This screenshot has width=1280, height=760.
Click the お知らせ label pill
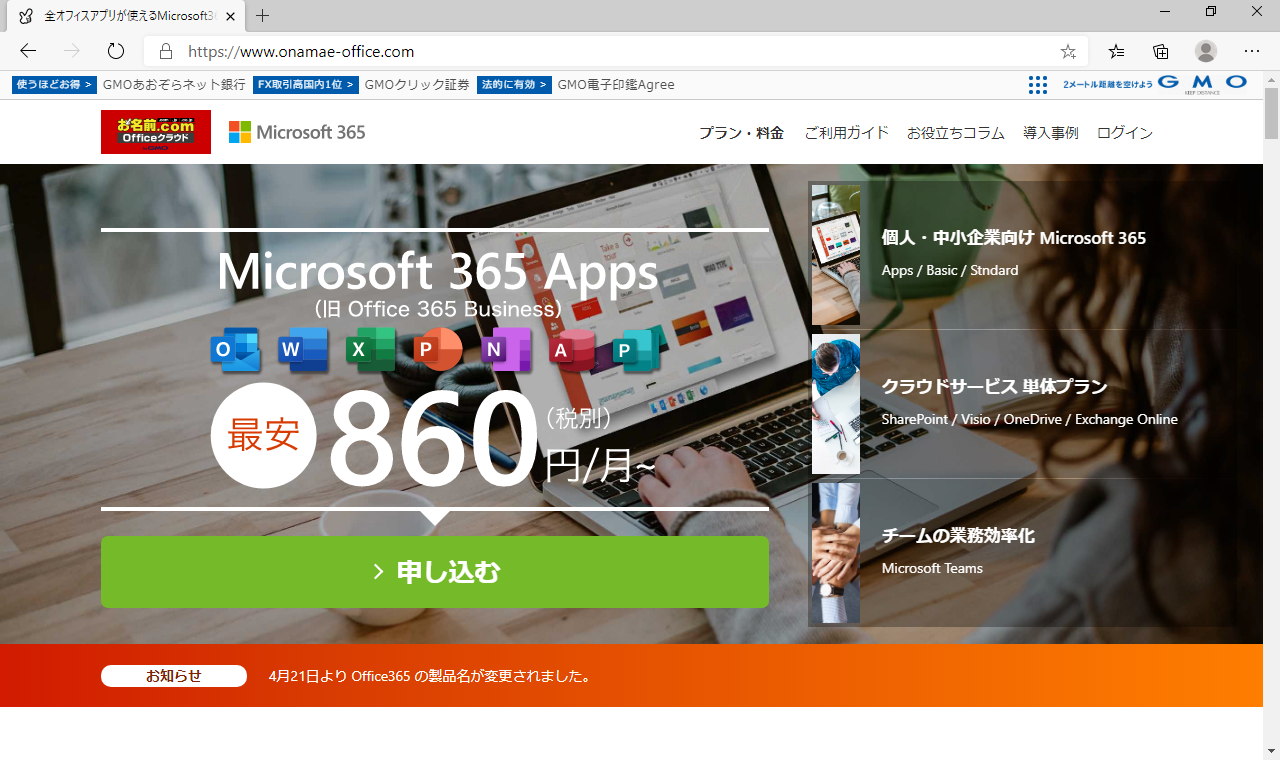pyautogui.click(x=174, y=676)
